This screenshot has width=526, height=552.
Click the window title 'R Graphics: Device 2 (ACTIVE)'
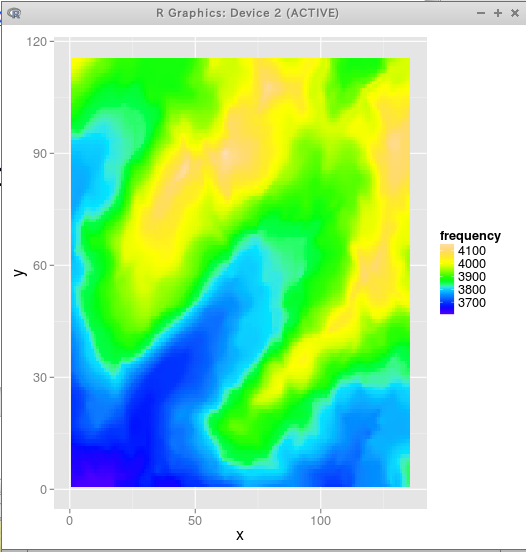pos(248,13)
